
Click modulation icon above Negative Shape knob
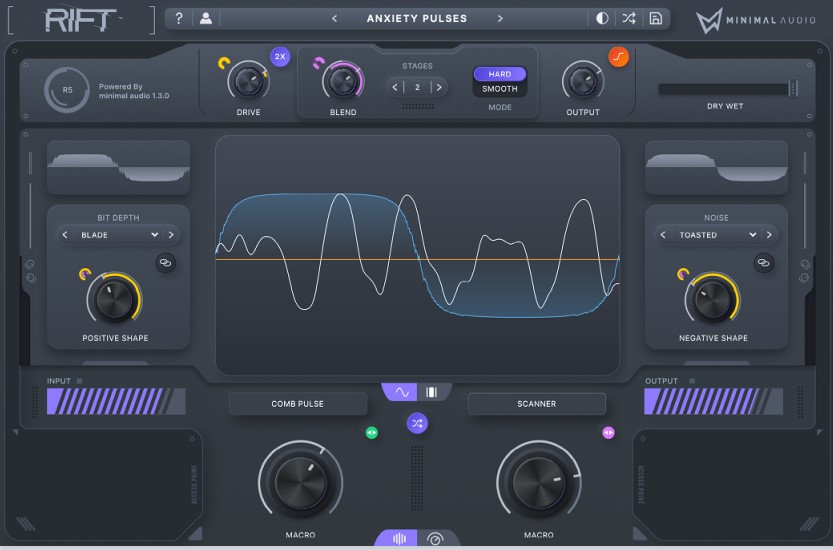coord(683,274)
